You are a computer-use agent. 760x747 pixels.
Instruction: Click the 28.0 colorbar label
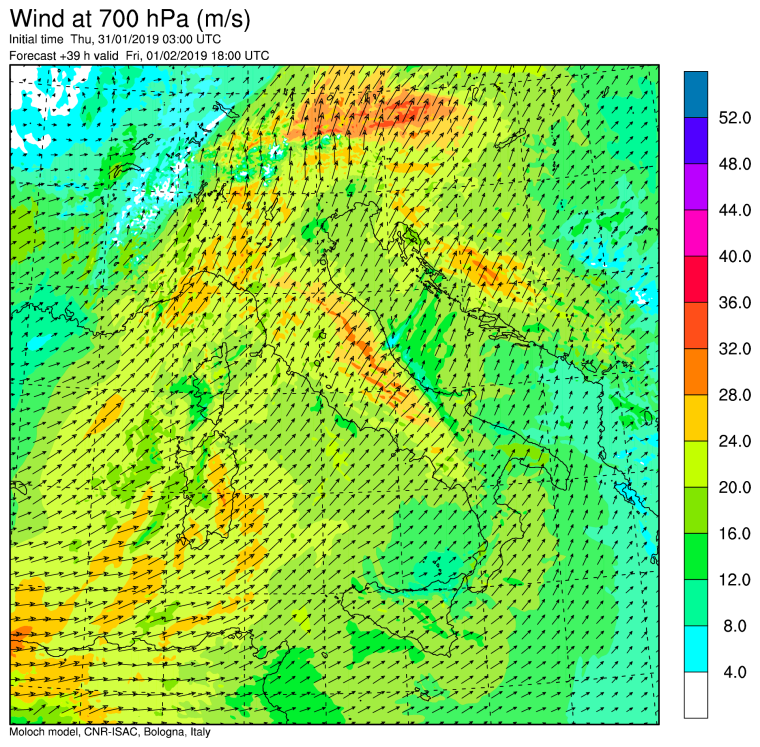point(735,395)
